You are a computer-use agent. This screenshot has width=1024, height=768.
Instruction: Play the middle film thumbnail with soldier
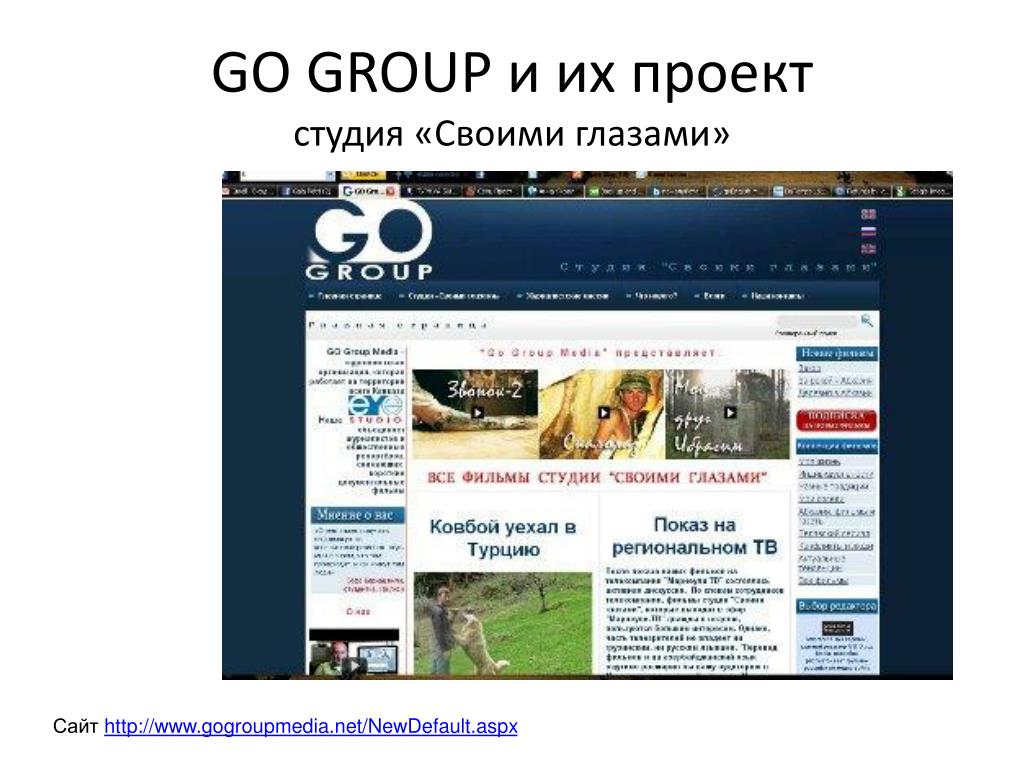pyautogui.click(x=601, y=413)
